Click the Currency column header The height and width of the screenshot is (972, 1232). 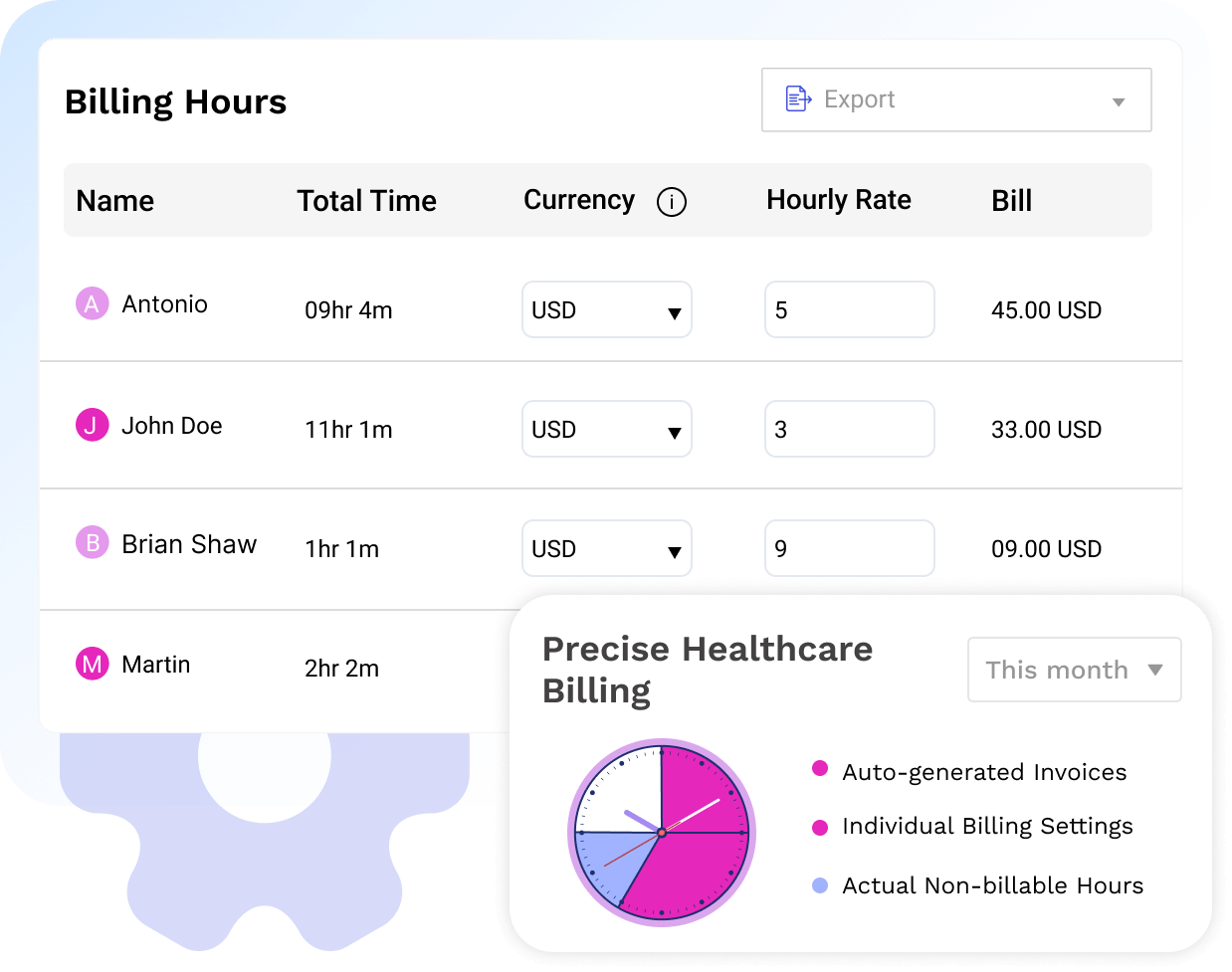(x=579, y=201)
